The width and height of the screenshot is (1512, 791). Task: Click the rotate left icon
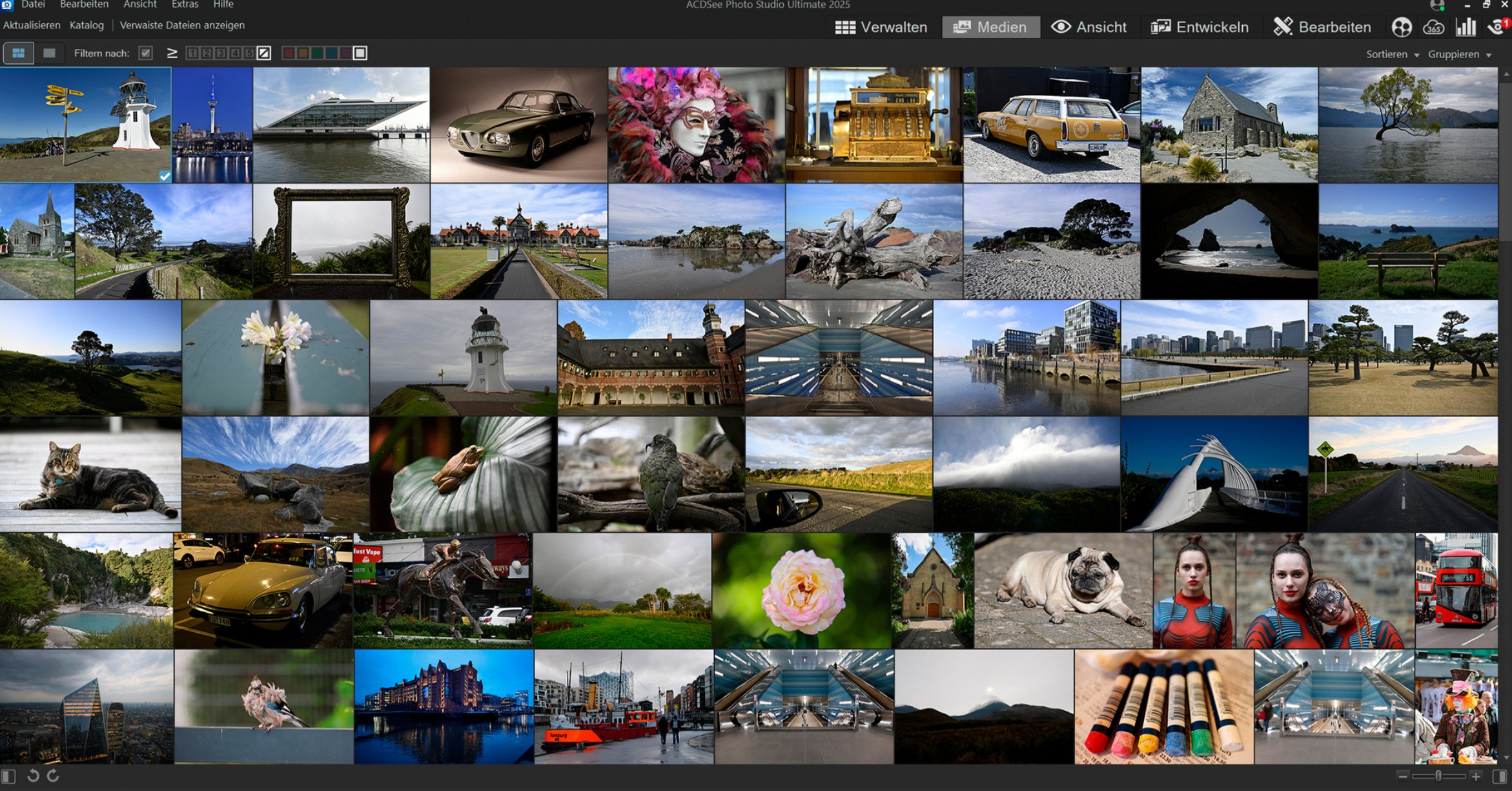click(x=33, y=776)
